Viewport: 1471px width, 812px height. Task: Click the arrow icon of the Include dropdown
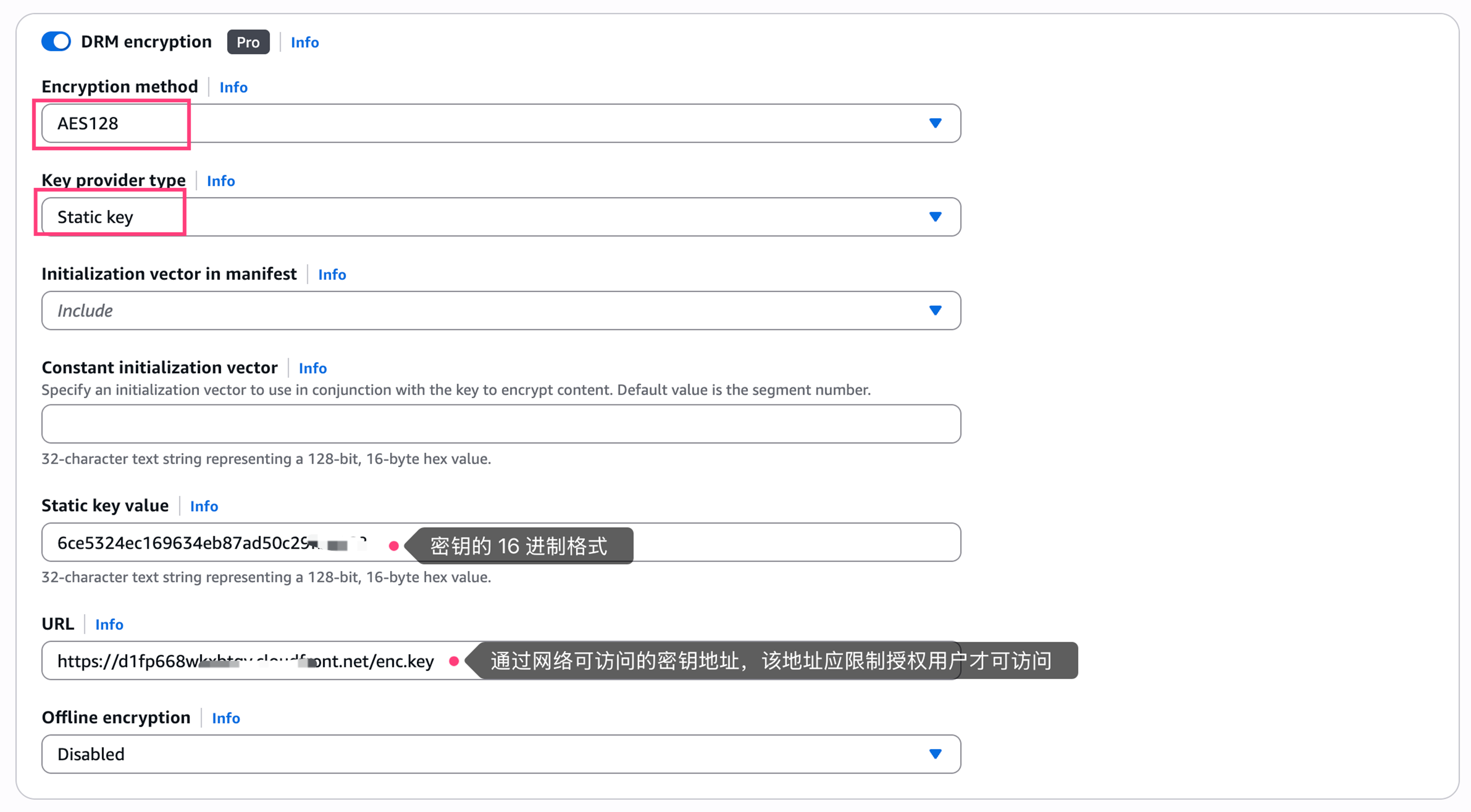pos(935,310)
